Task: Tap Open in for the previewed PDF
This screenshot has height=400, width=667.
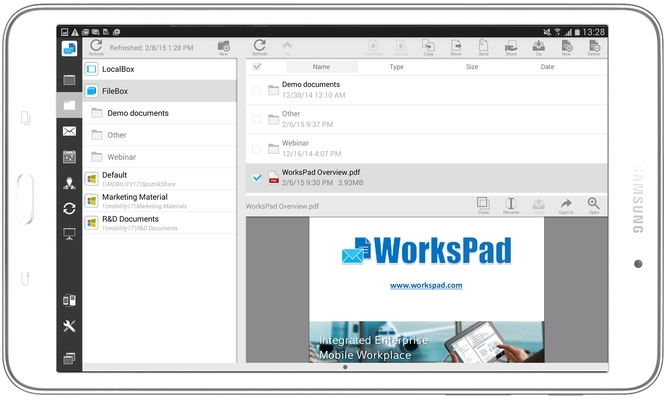Action: pyautogui.click(x=566, y=206)
